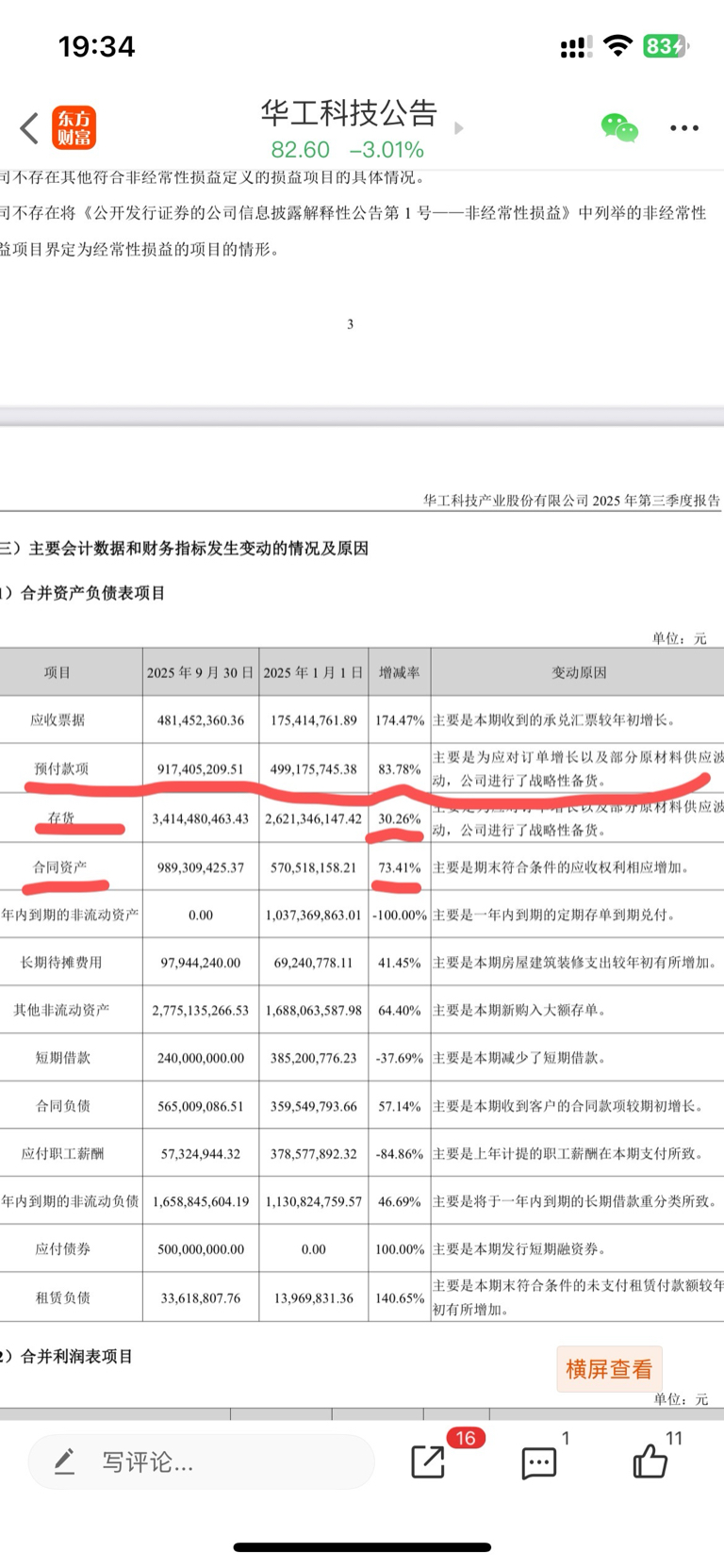Tap the 2025年9月30日 column header
This screenshot has height=1568, width=724.
tap(201, 672)
